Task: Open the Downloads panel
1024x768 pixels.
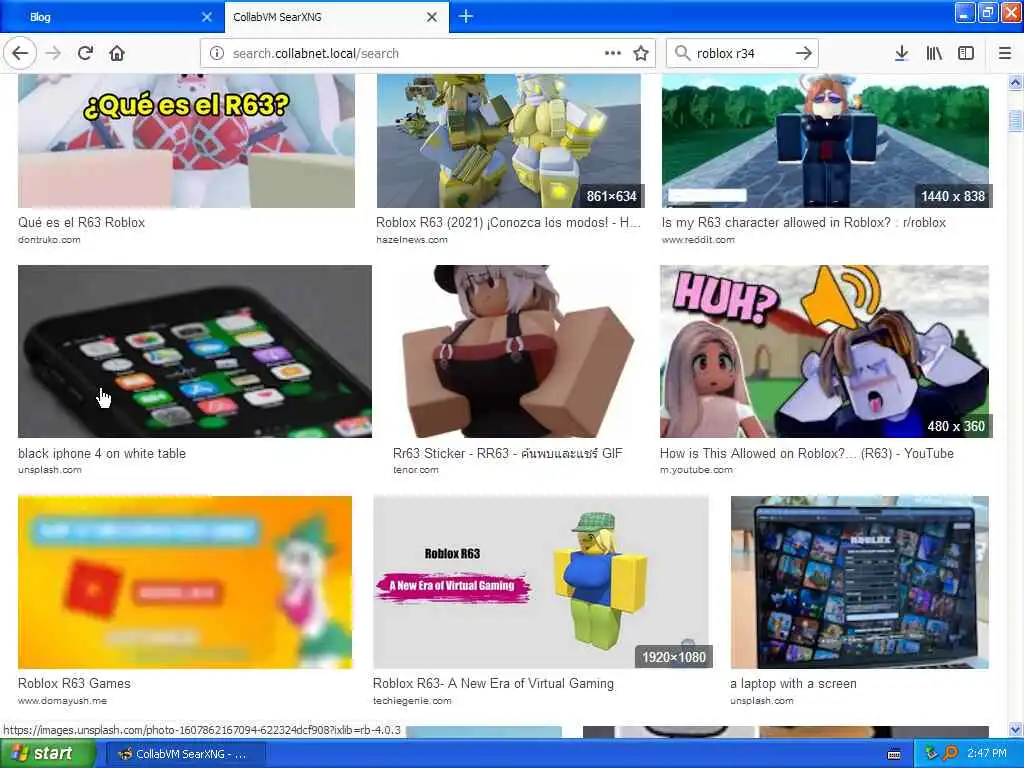Action: (x=901, y=53)
